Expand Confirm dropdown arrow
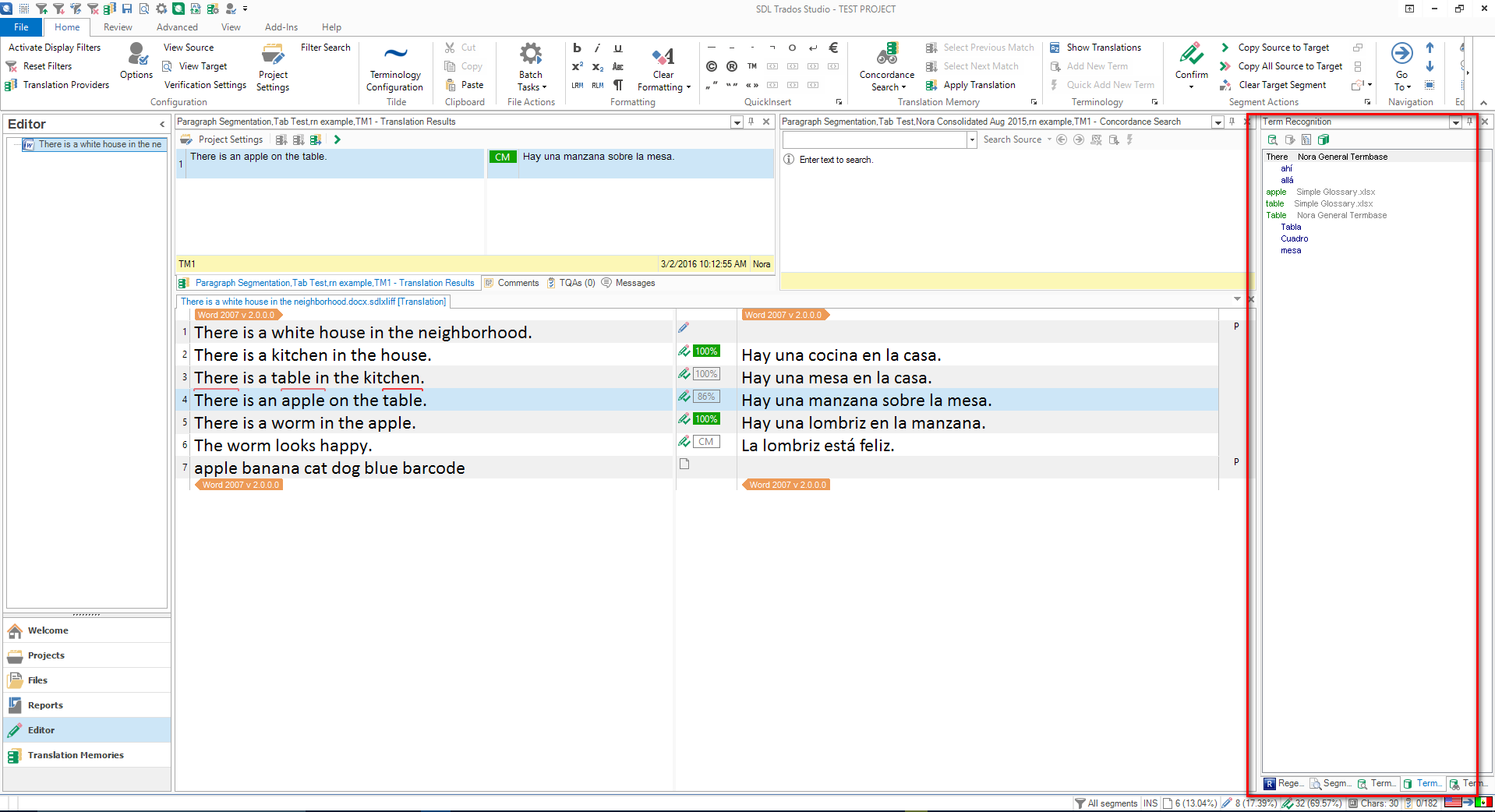 click(1191, 87)
